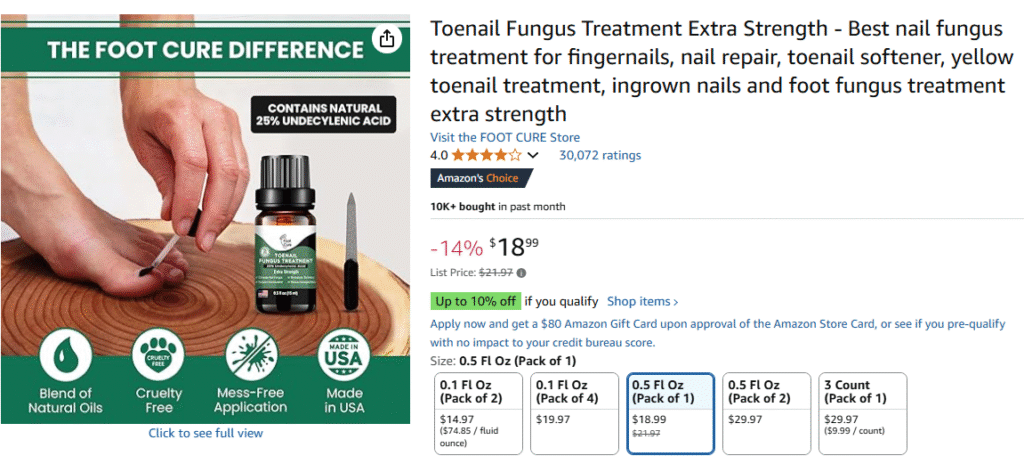Click to see full view link
This screenshot has width=1024, height=456.
(206, 433)
